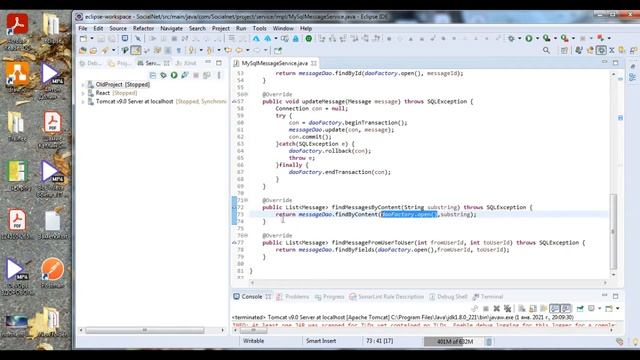Start the server with green play icon
Image resolution: width=640 pixels, height=360 pixels.
174,76
